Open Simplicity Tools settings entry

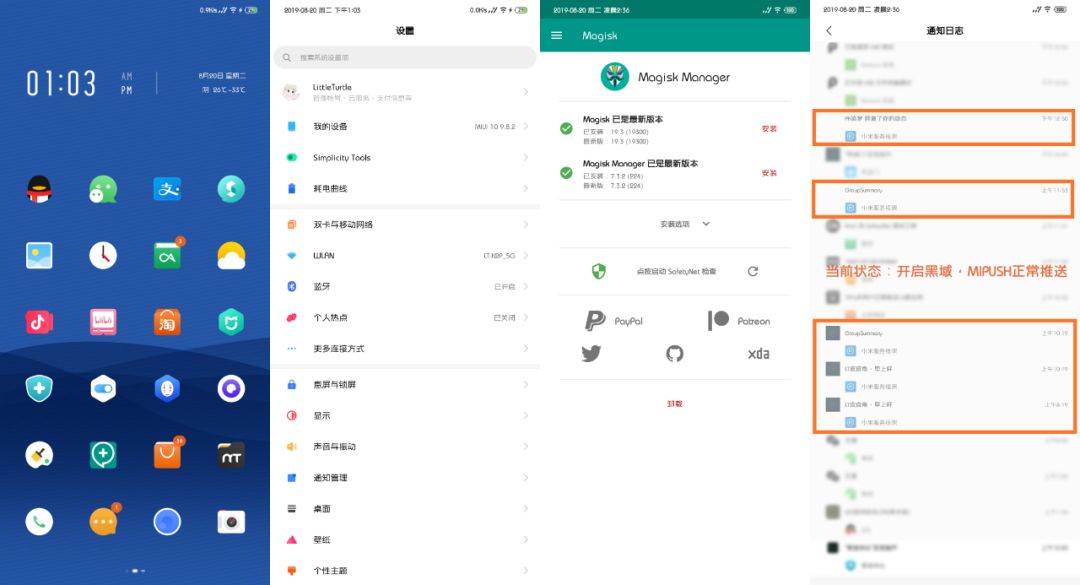405,157
